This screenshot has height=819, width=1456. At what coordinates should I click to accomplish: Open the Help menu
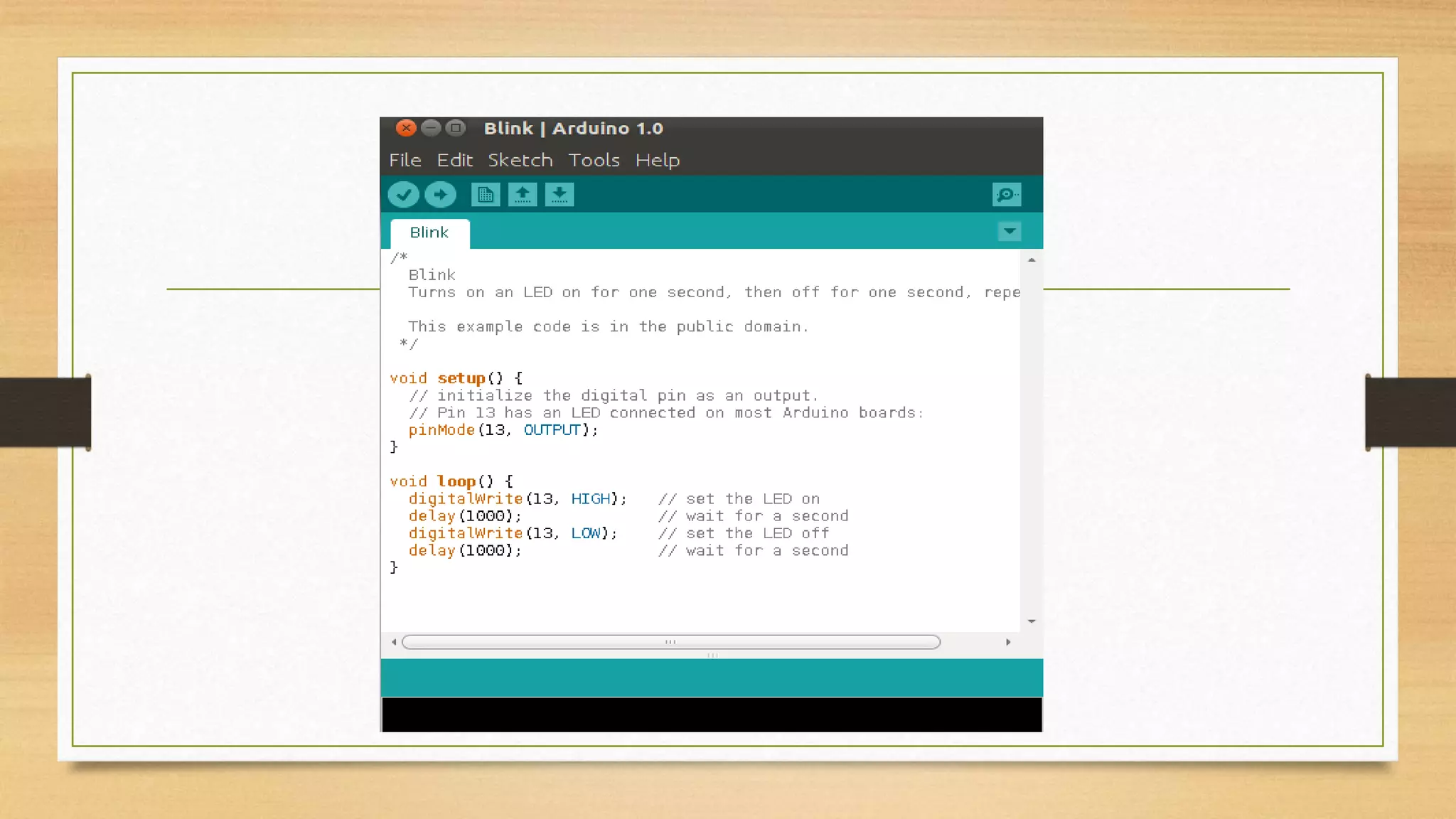(x=657, y=161)
